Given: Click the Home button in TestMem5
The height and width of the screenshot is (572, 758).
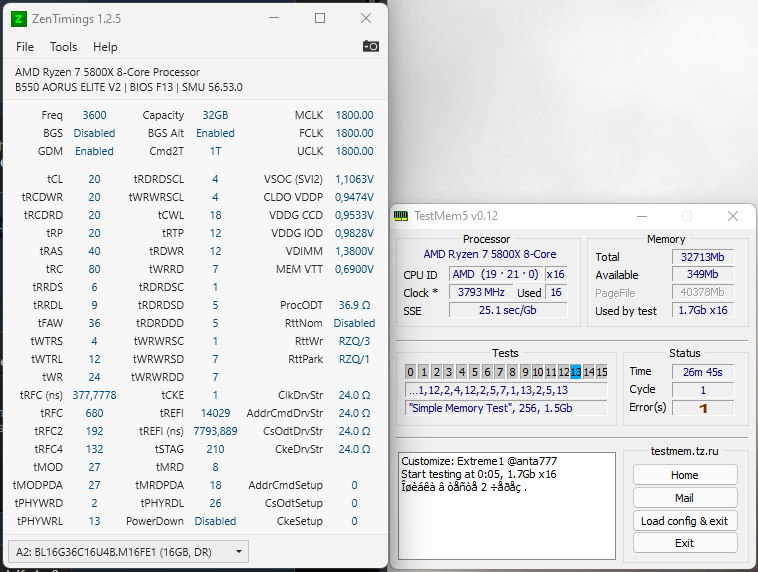Looking at the screenshot, I should (x=685, y=475).
